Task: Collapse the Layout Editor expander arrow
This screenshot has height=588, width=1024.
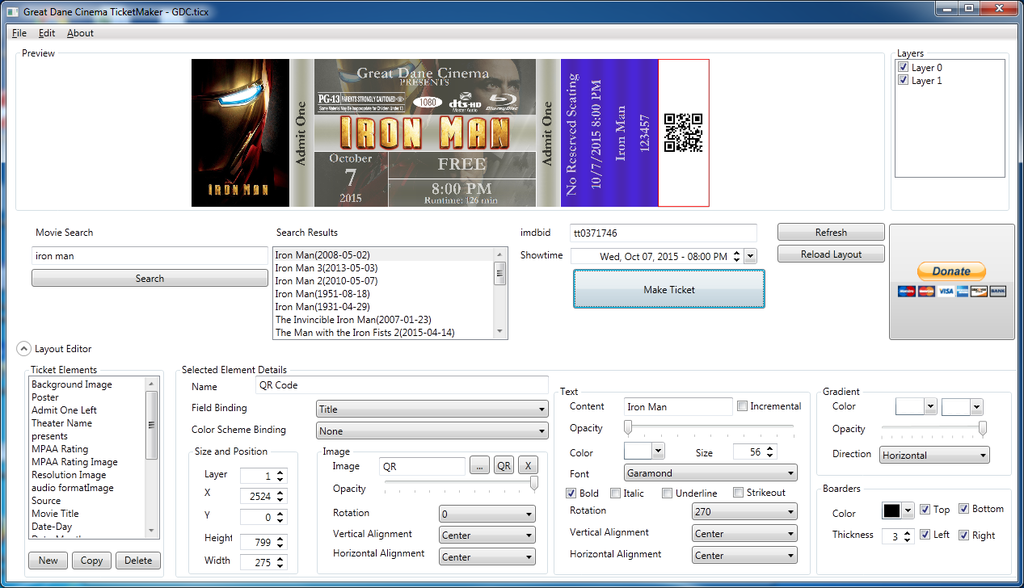Action: [24, 349]
